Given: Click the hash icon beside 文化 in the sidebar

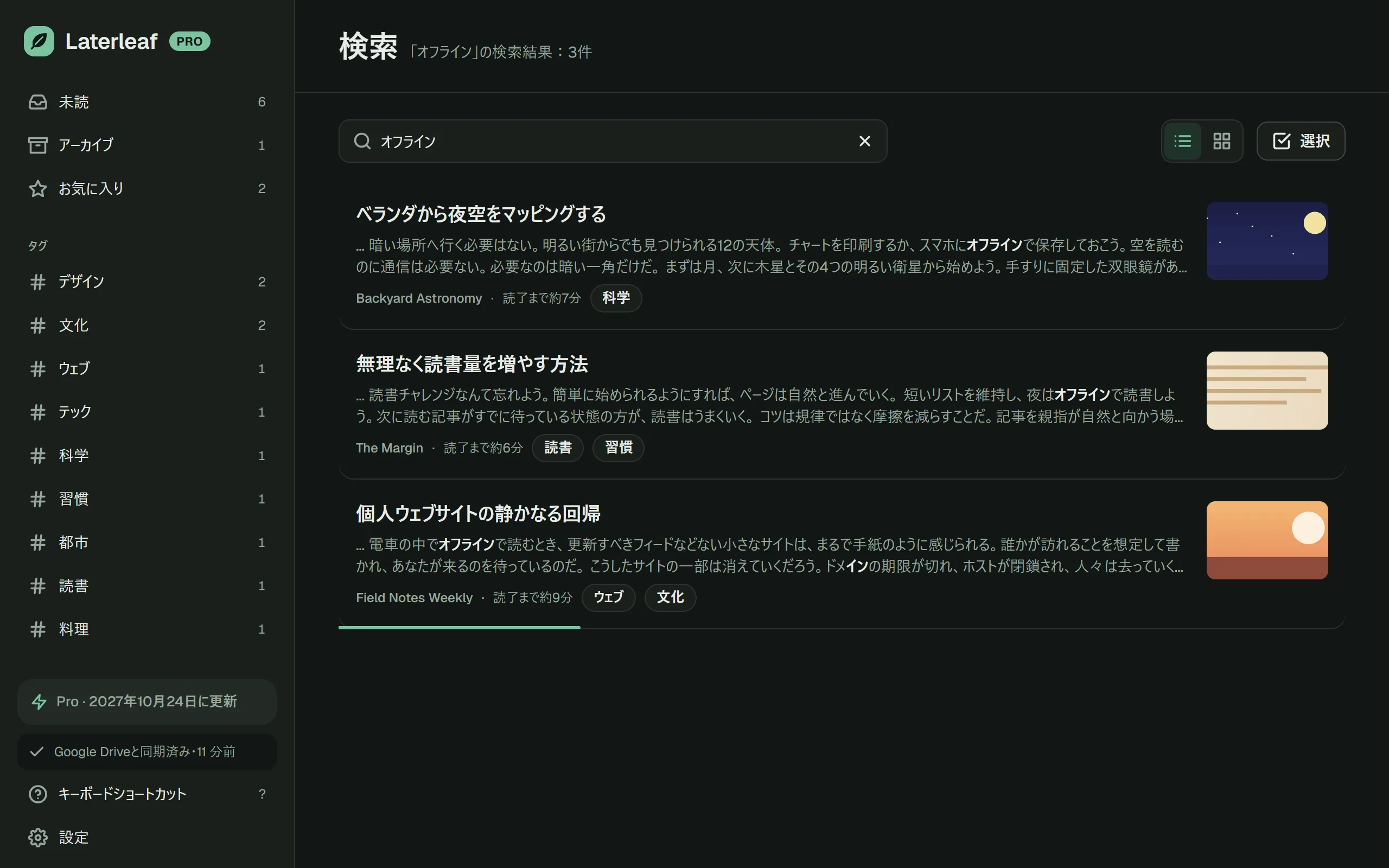Looking at the screenshot, I should [x=38, y=325].
